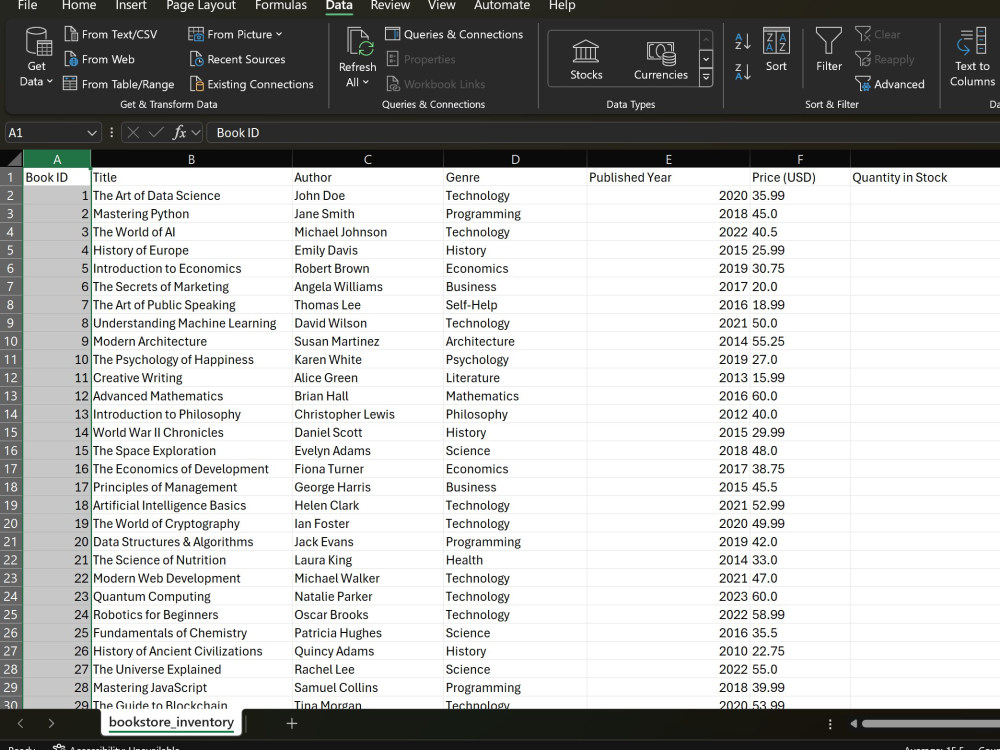Convert to Stocks data type
The image size is (1000, 750).
pyautogui.click(x=586, y=59)
